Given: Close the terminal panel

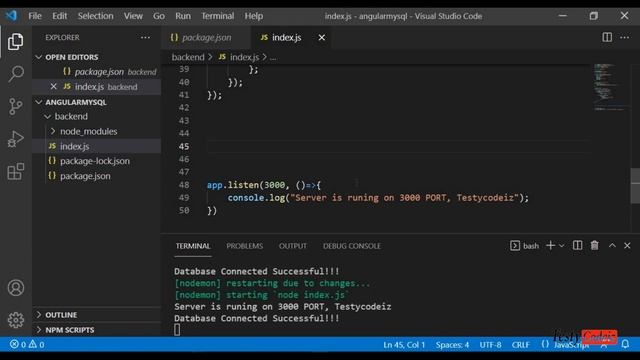Looking at the screenshot, I should coord(627,245).
